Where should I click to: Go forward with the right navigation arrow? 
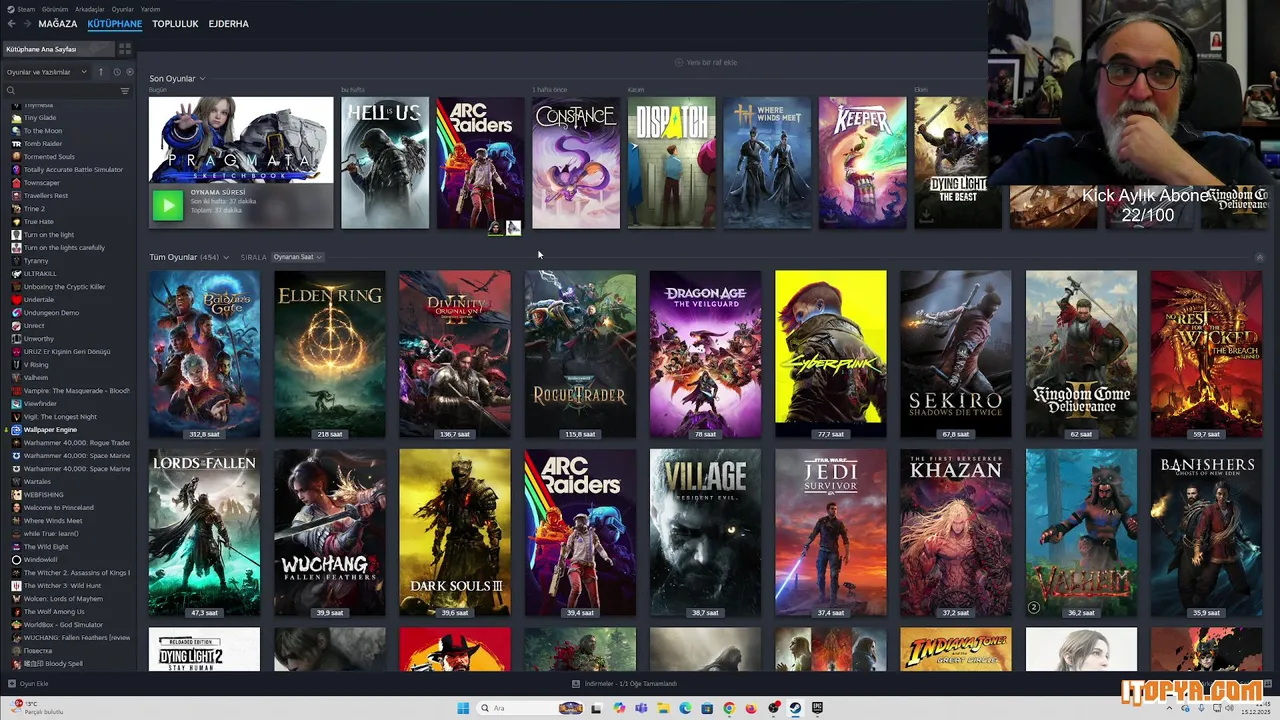pyautogui.click(x=26, y=23)
